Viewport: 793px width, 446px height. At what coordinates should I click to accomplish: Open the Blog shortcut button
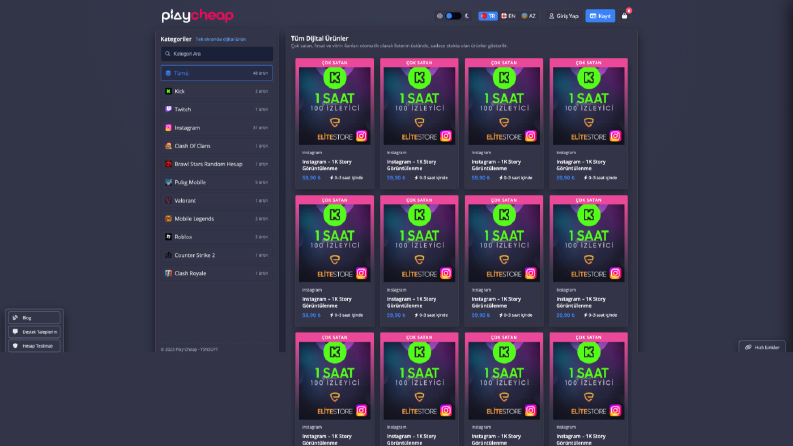pyautogui.click(x=34, y=318)
